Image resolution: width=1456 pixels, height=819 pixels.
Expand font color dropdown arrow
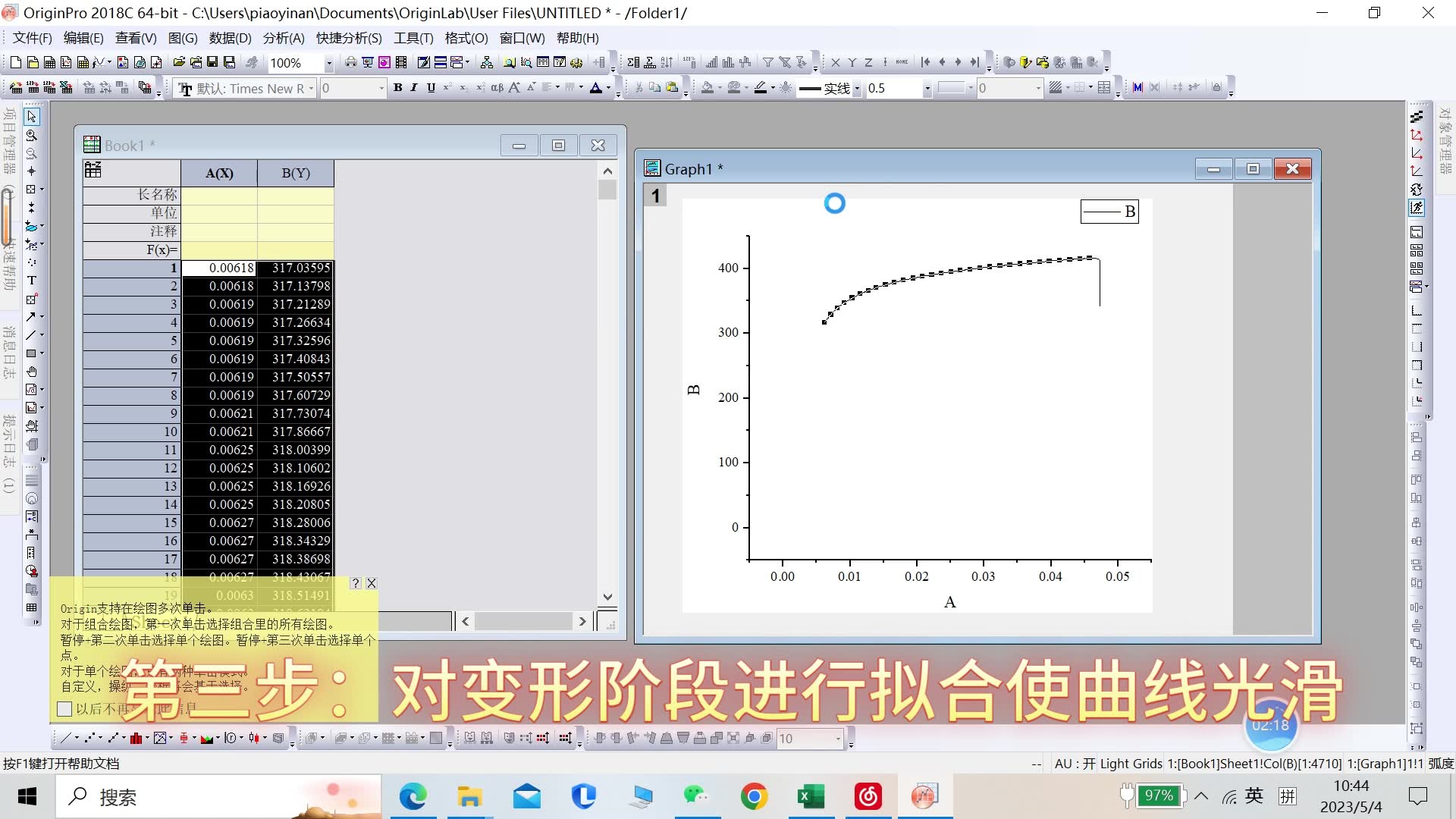point(607,88)
